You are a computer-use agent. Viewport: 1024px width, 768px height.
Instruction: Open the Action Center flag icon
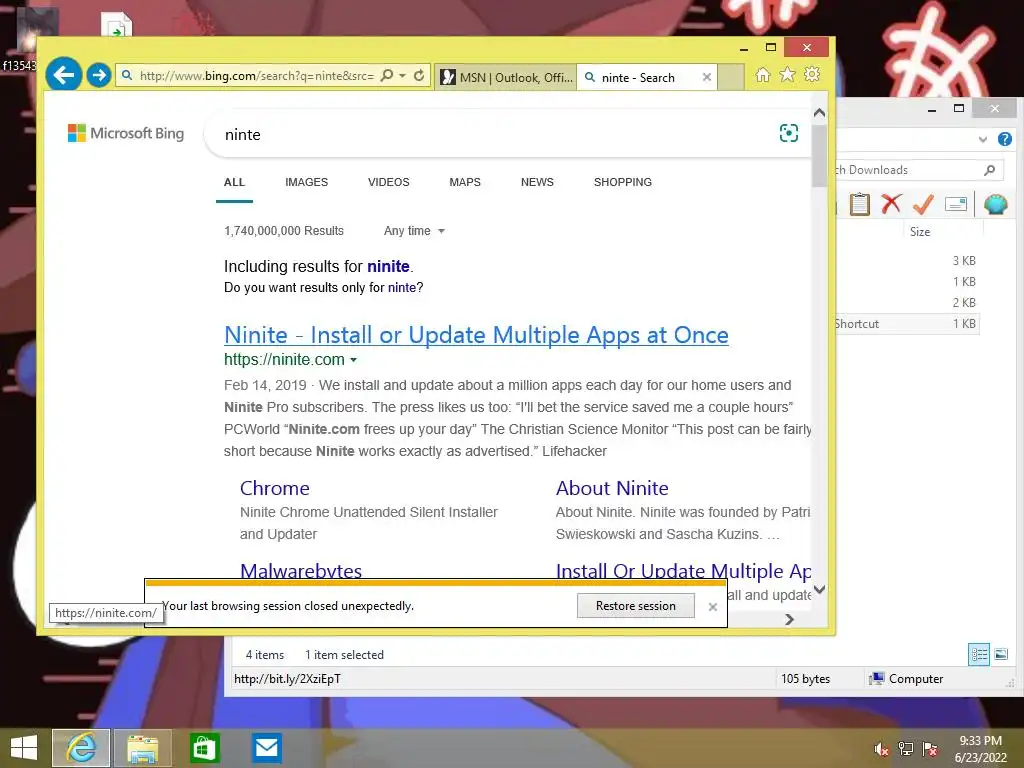click(x=930, y=749)
